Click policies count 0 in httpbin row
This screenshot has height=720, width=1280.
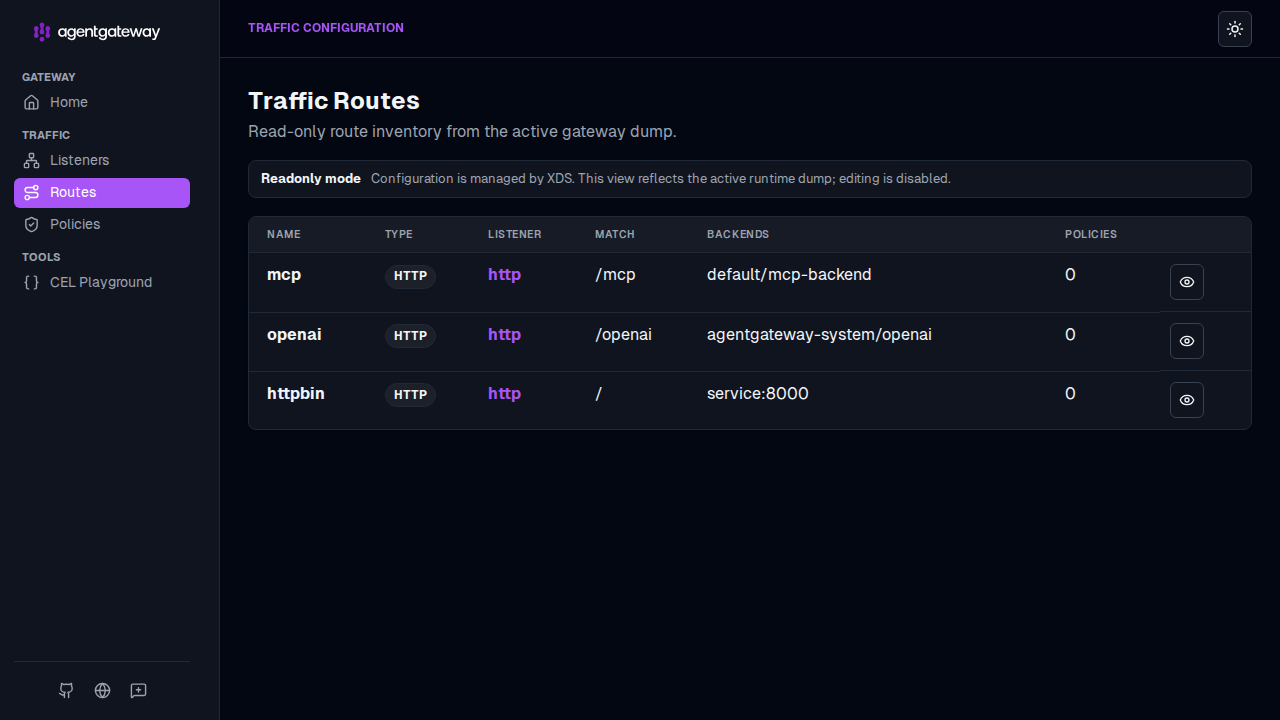(x=1070, y=393)
